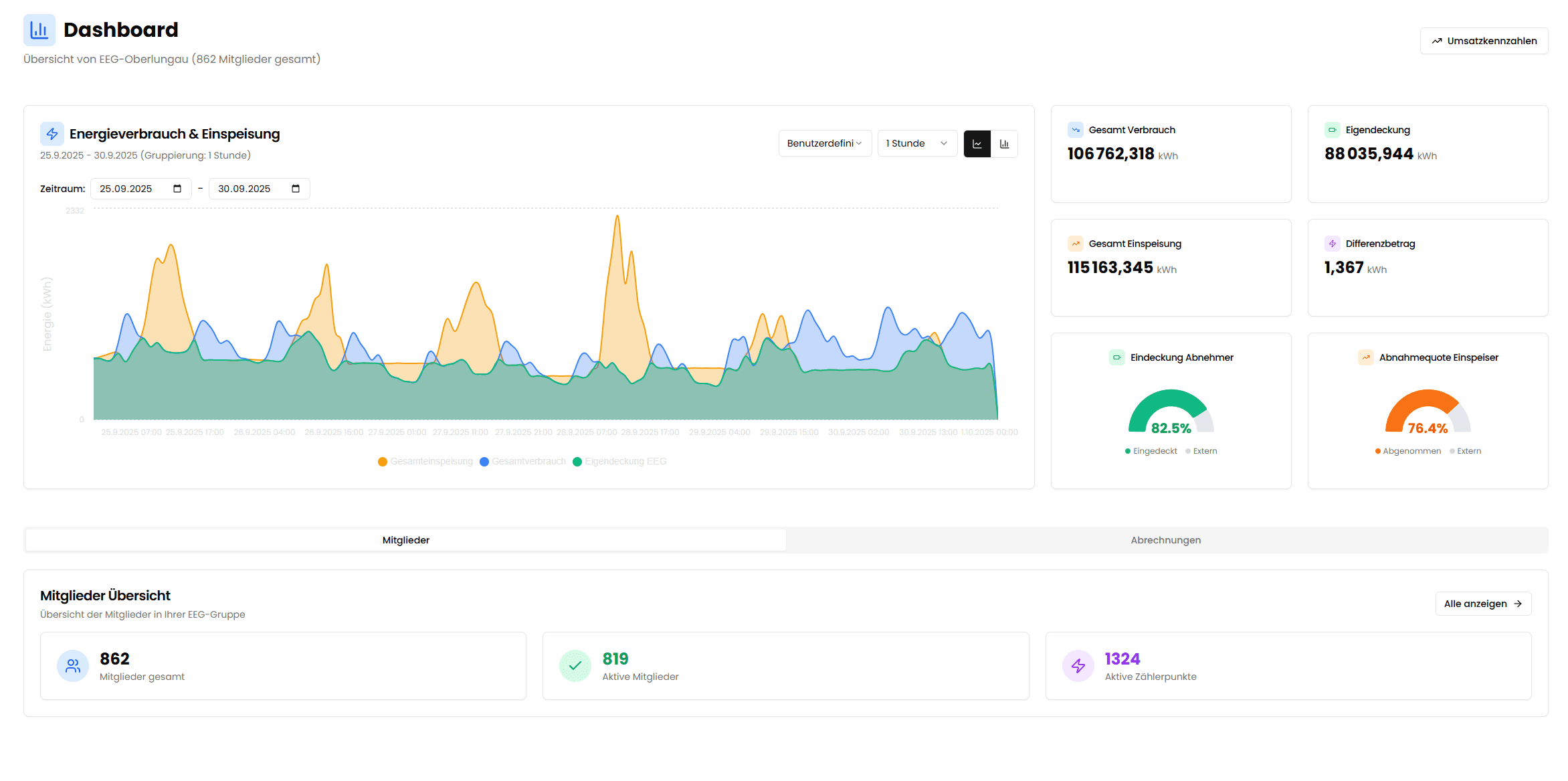Screen dimensions: 1568x781
Task: Click the Dashboard bar-chart icon in header
Action: tap(39, 29)
